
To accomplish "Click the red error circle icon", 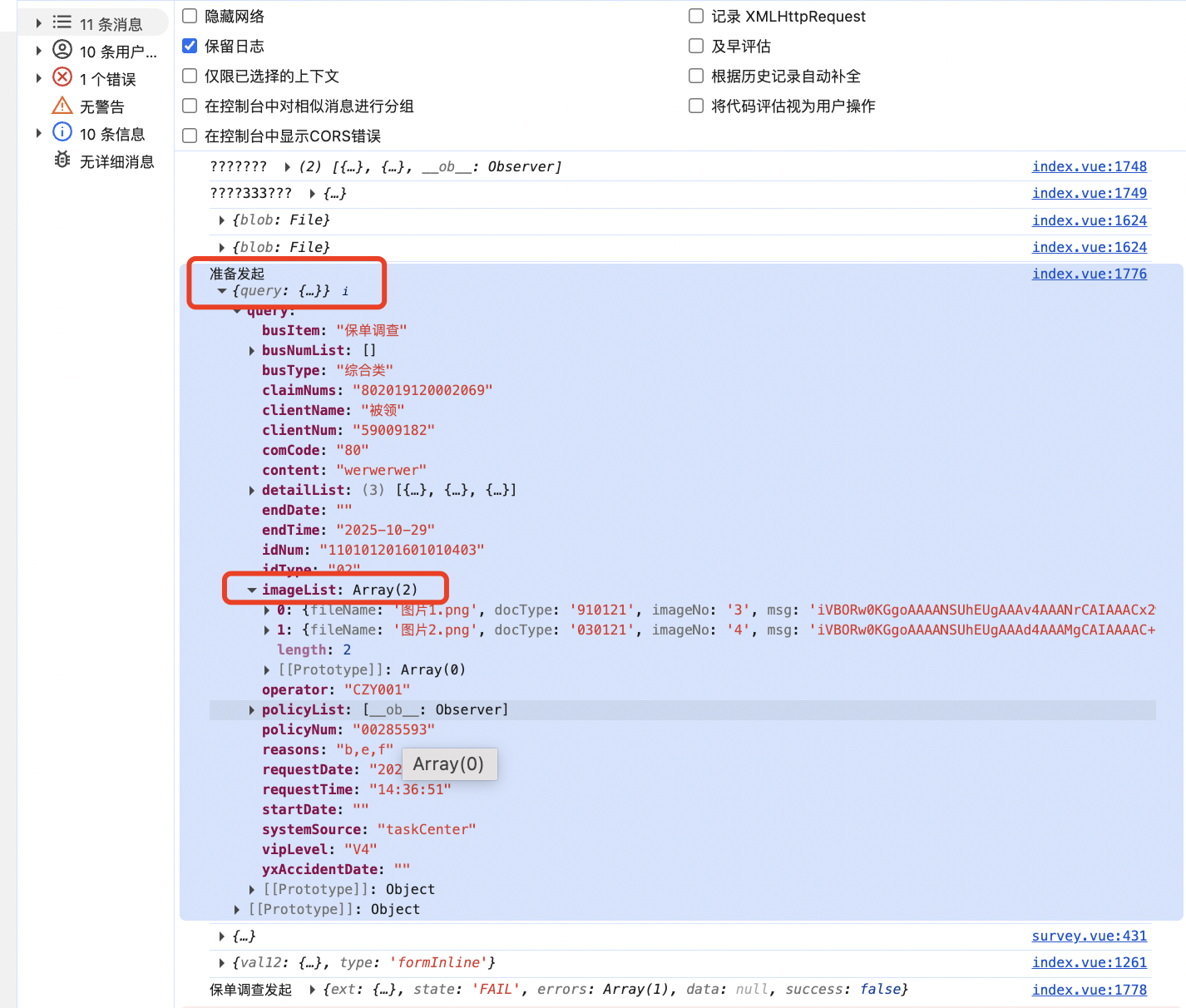I will (62, 77).
